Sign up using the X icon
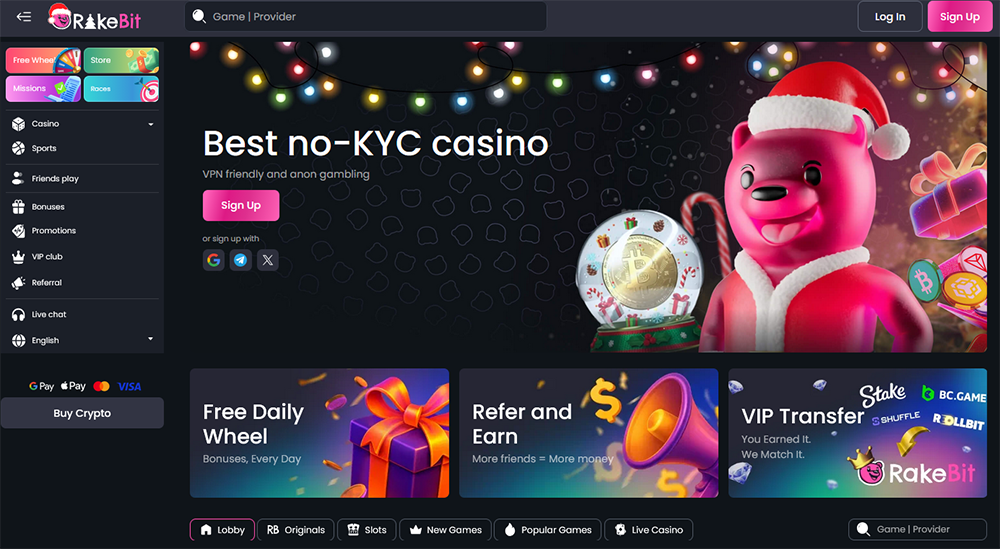Screen dimensions: 1000x549 [x=268, y=260]
